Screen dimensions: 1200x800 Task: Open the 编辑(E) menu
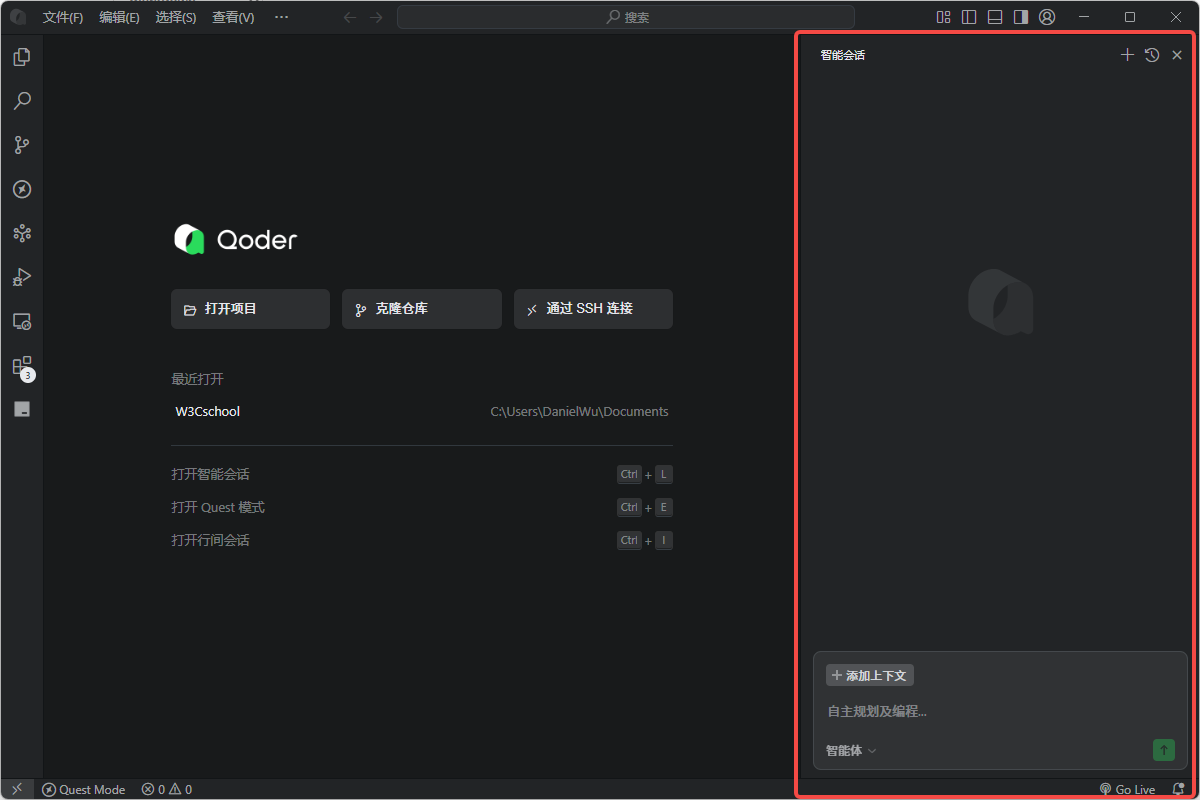[x=119, y=17]
